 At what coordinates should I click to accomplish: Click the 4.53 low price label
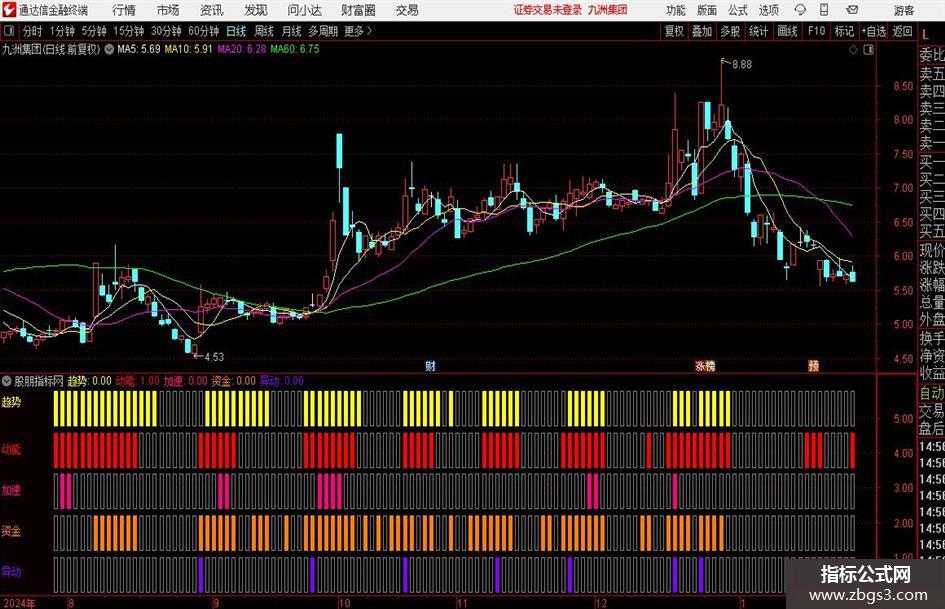click(214, 357)
